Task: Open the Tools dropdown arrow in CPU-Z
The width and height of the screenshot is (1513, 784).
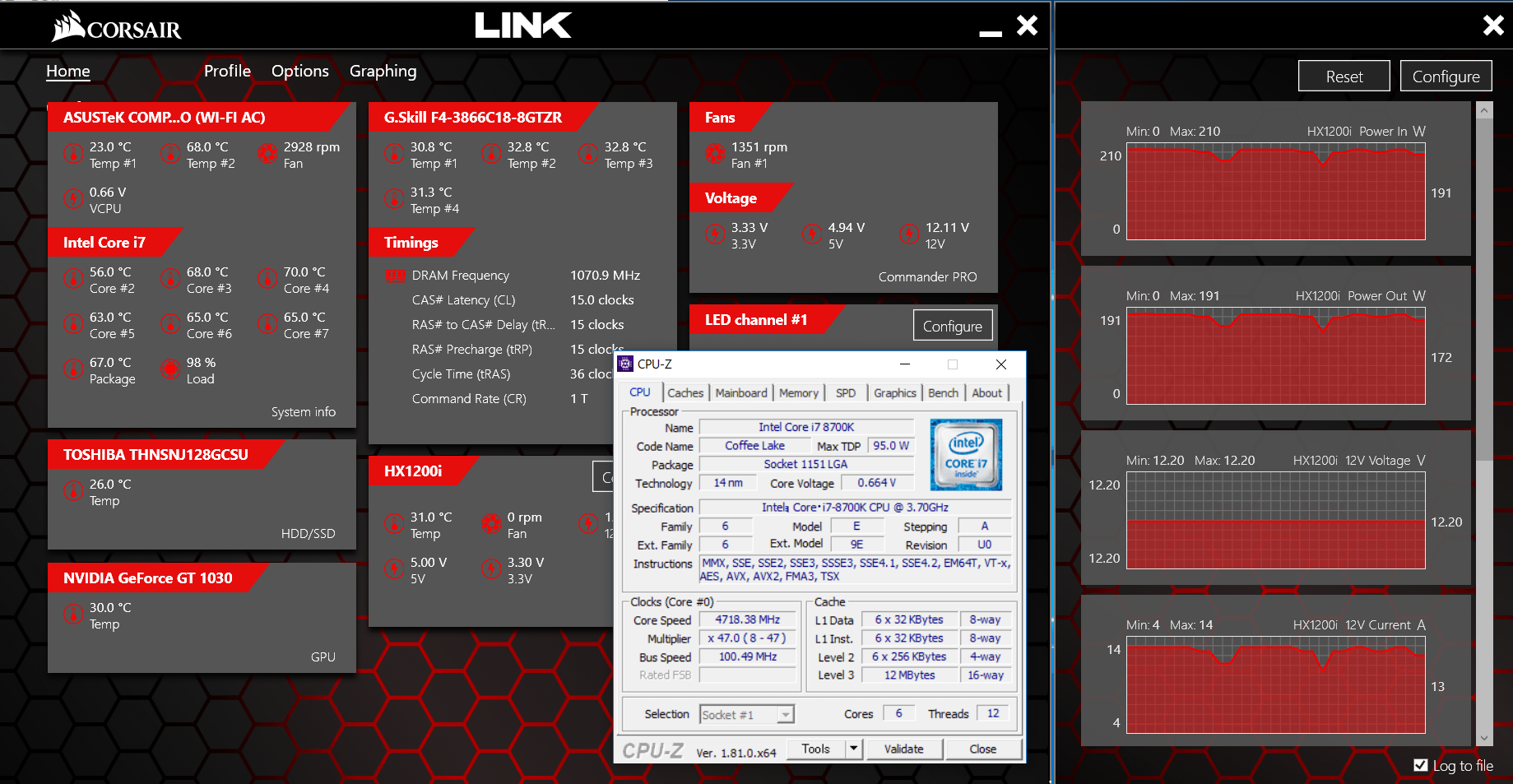Action: pos(853,749)
